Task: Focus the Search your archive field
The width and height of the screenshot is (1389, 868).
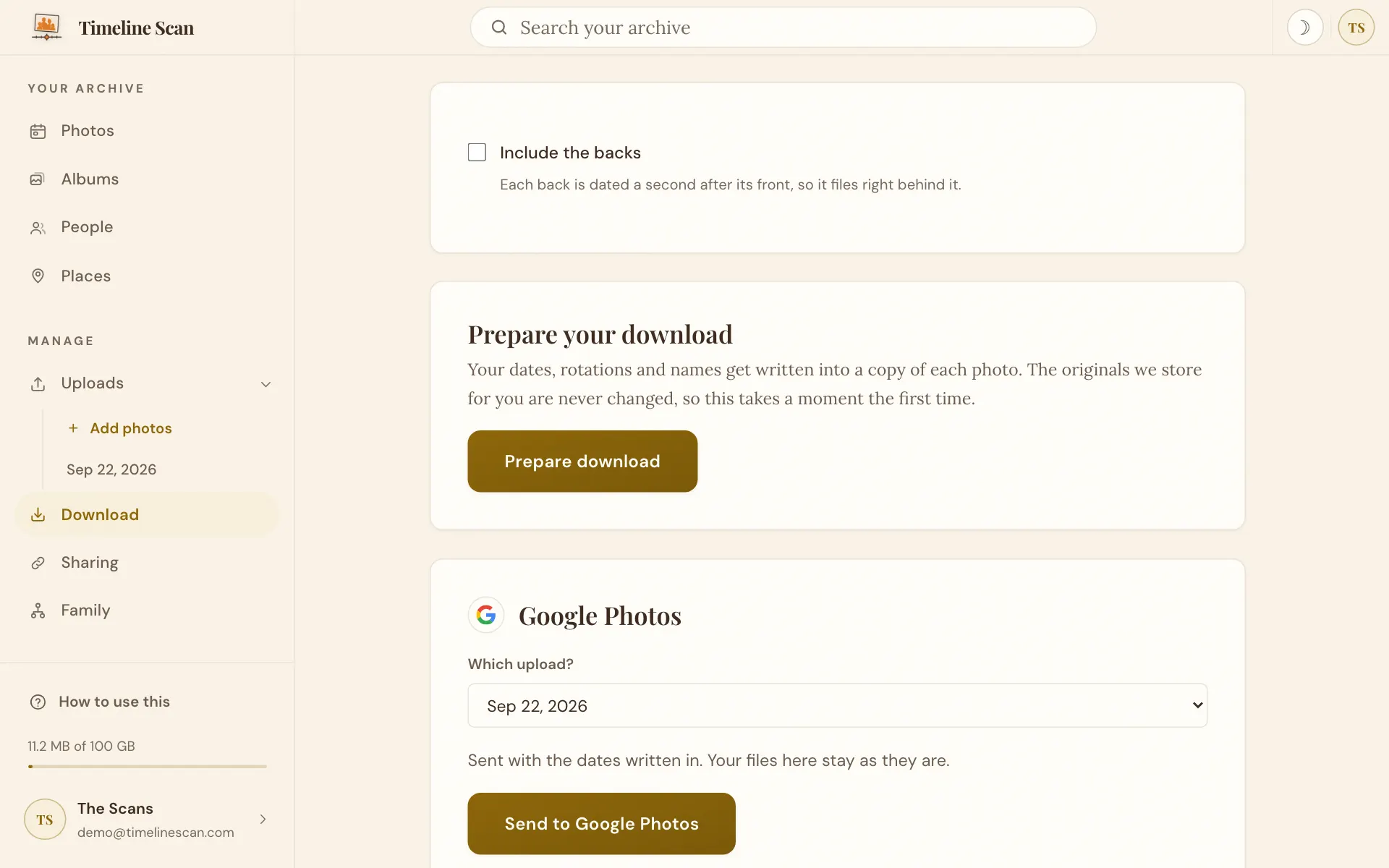Action: coord(783,27)
